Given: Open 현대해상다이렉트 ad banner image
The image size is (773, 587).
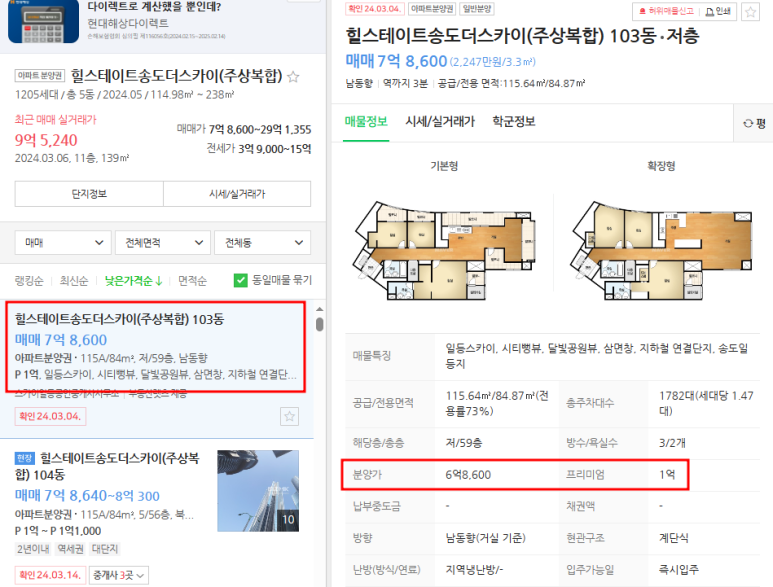Looking at the screenshot, I should click(x=43, y=21).
